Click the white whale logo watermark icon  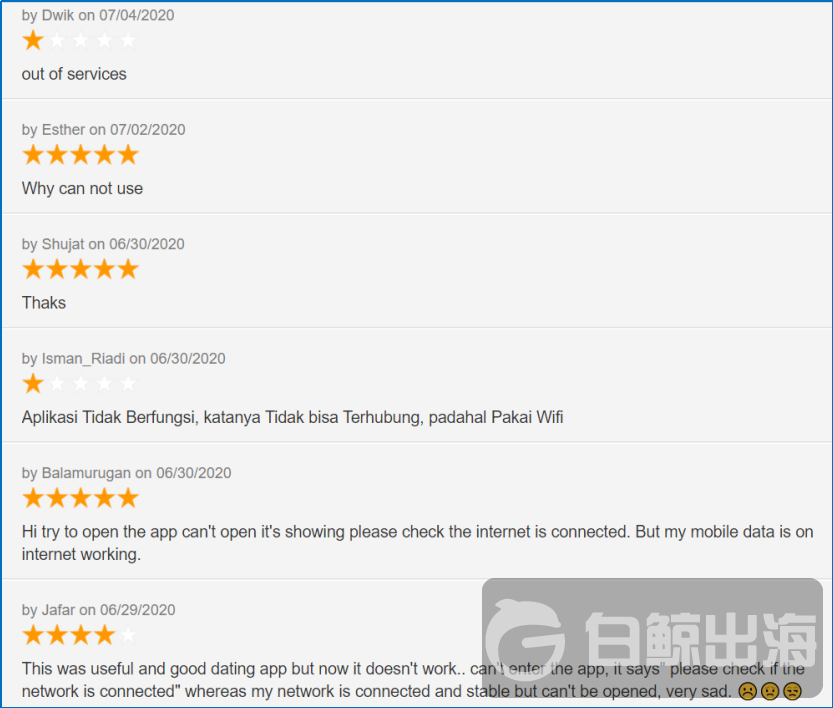[x=526, y=633]
